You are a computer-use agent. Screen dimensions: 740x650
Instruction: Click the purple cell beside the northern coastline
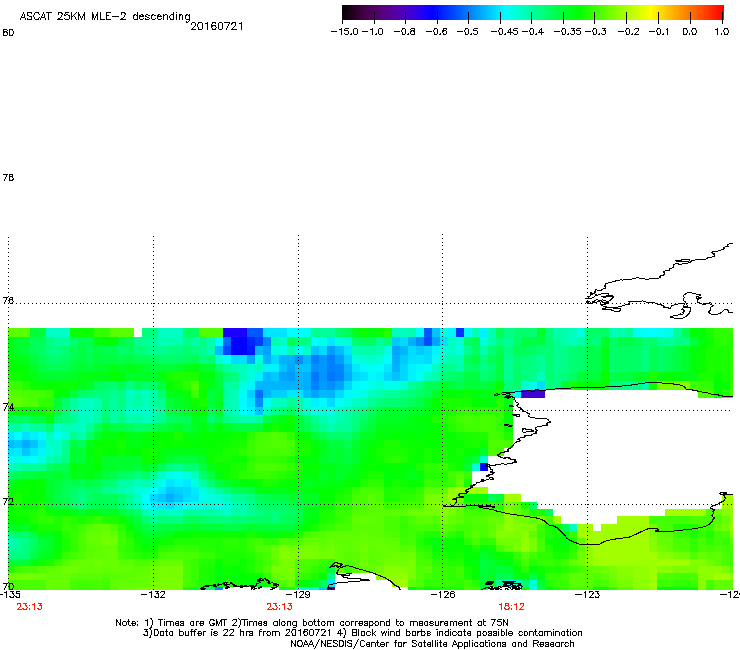click(x=533, y=394)
